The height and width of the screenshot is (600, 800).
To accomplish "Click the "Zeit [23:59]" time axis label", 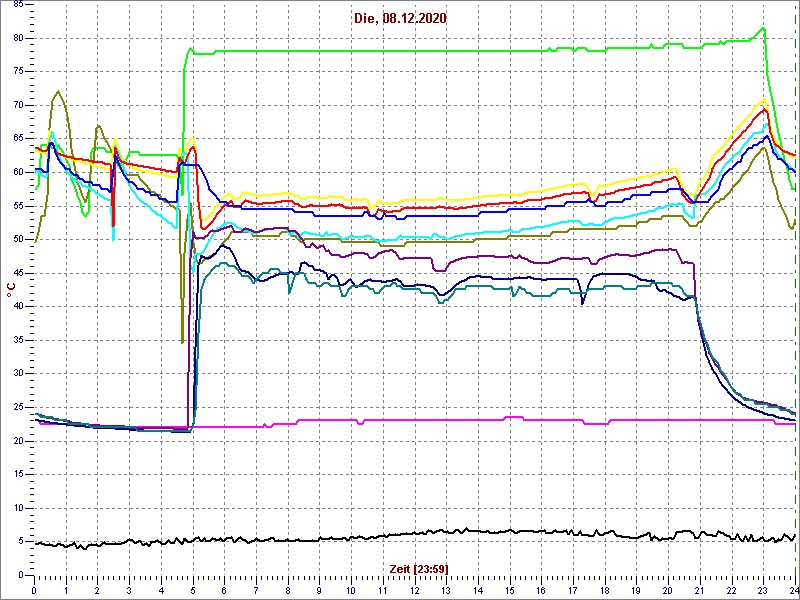I will [x=419, y=568].
